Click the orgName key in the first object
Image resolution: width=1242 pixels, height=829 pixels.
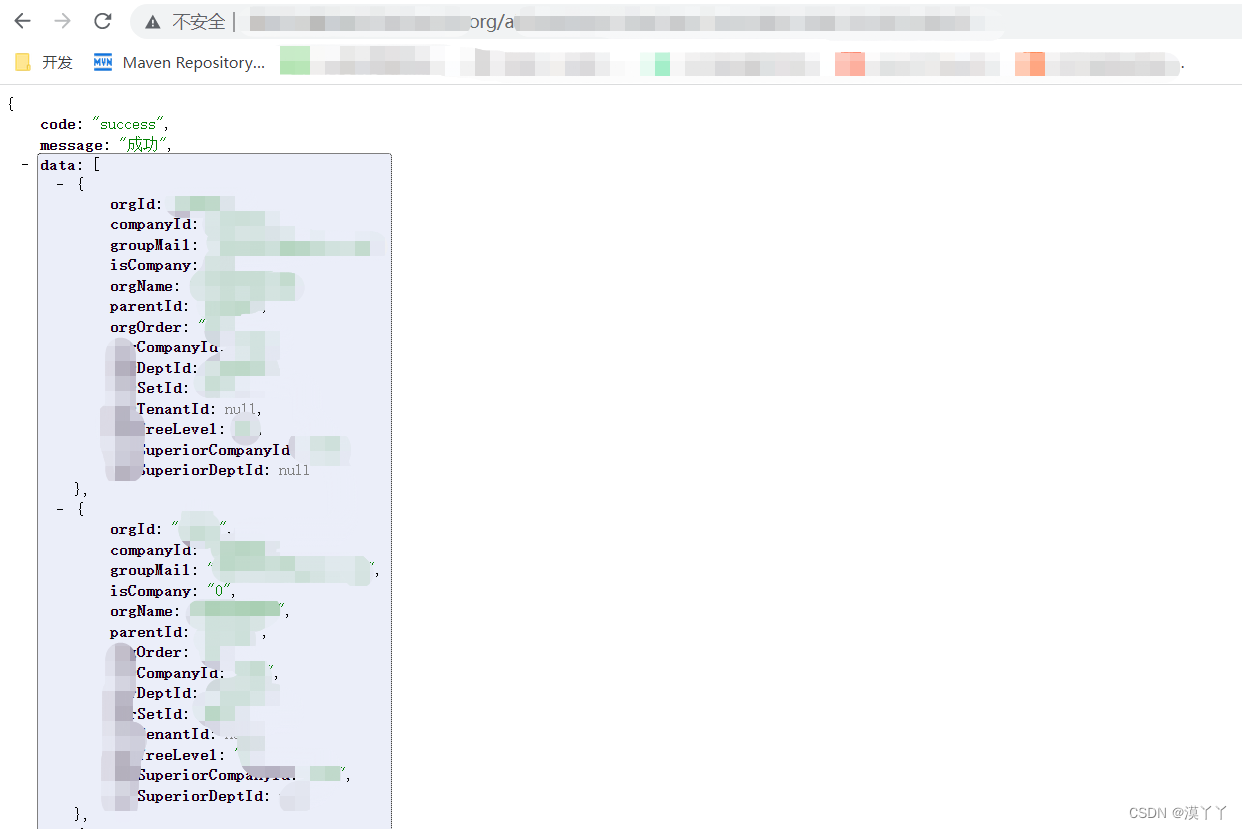(x=145, y=286)
